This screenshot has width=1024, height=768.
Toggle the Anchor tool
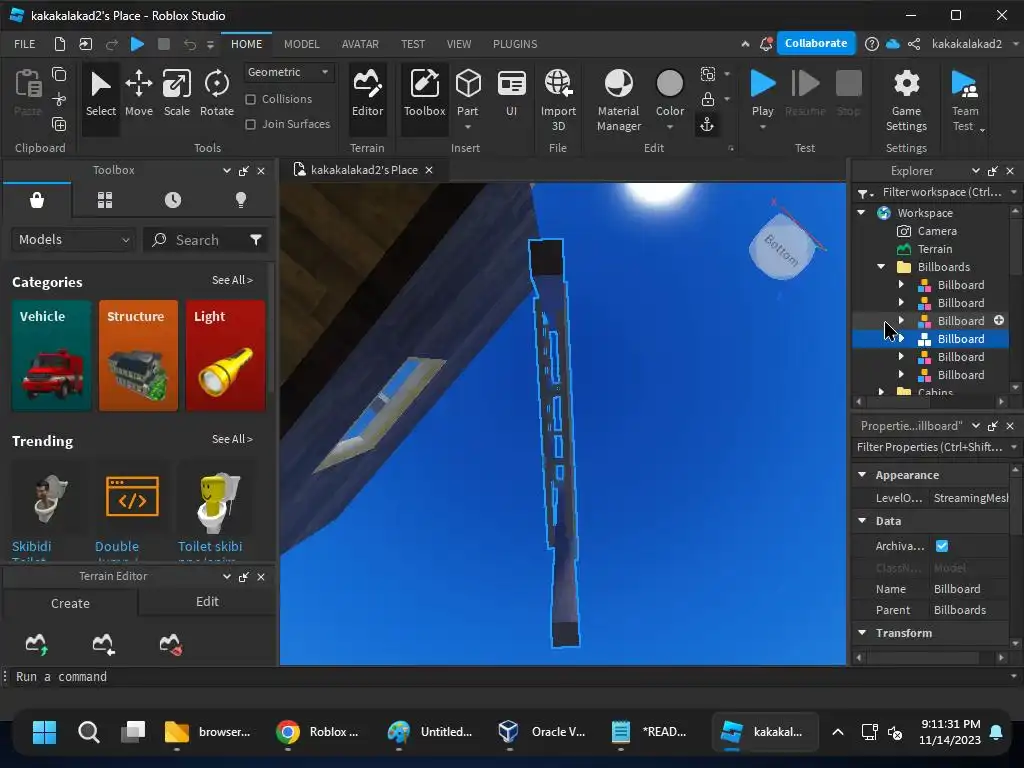coord(707,124)
